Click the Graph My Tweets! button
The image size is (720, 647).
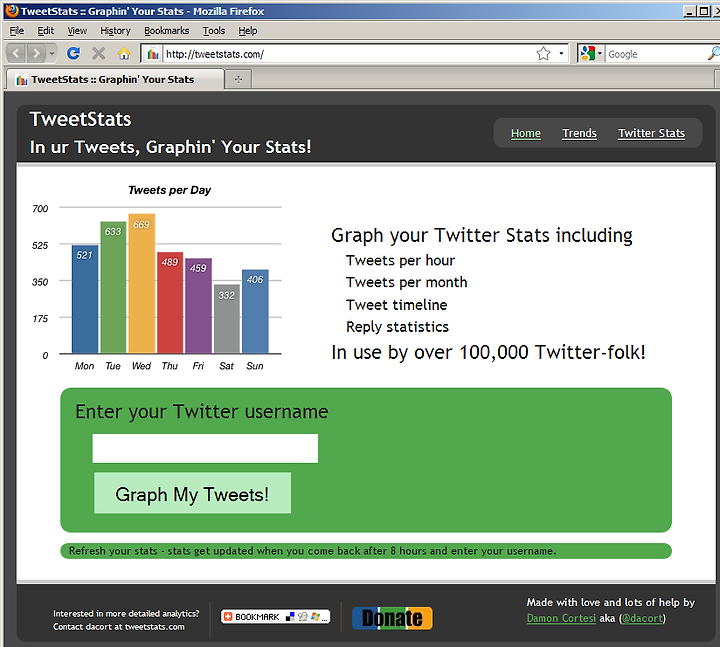click(x=192, y=493)
